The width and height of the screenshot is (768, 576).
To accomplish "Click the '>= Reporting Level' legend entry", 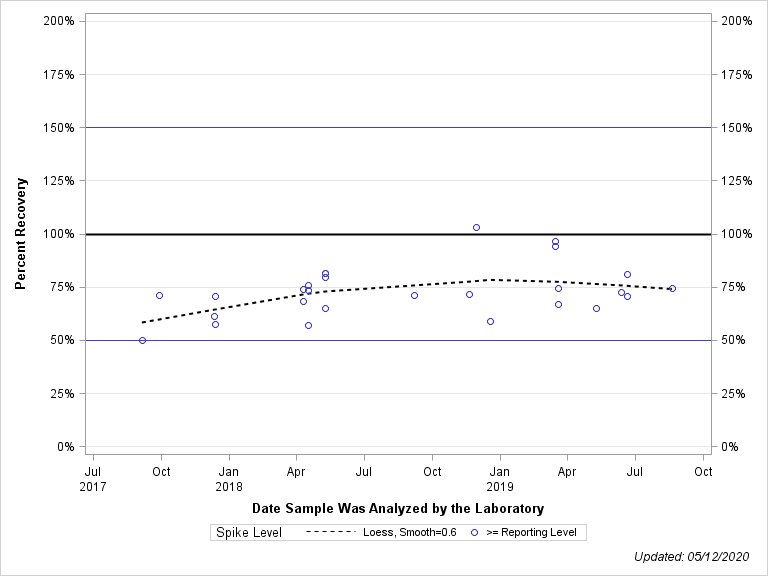I will pyautogui.click(x=531, y=532).
